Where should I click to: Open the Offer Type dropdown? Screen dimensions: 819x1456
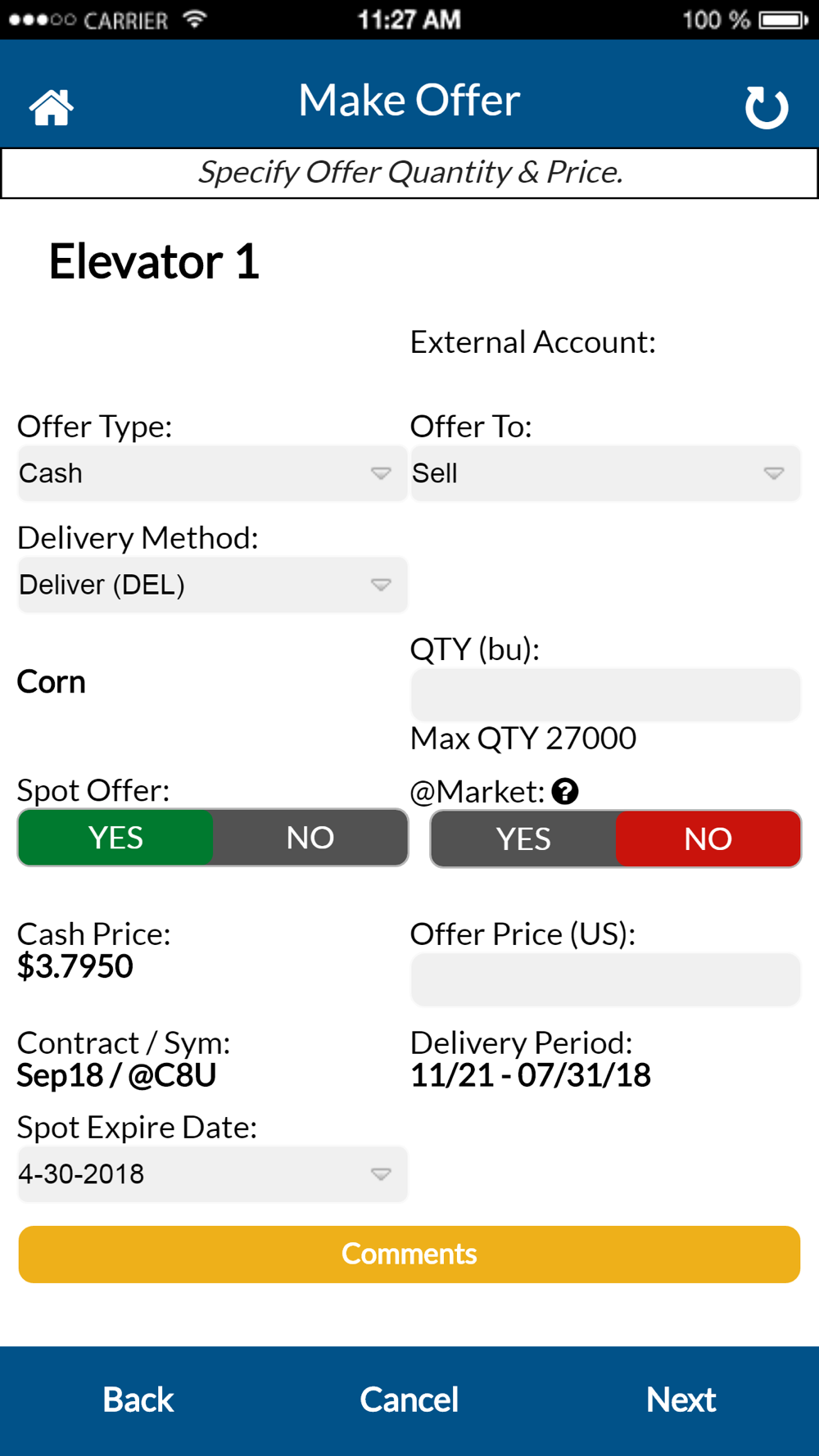pos(212,473)
